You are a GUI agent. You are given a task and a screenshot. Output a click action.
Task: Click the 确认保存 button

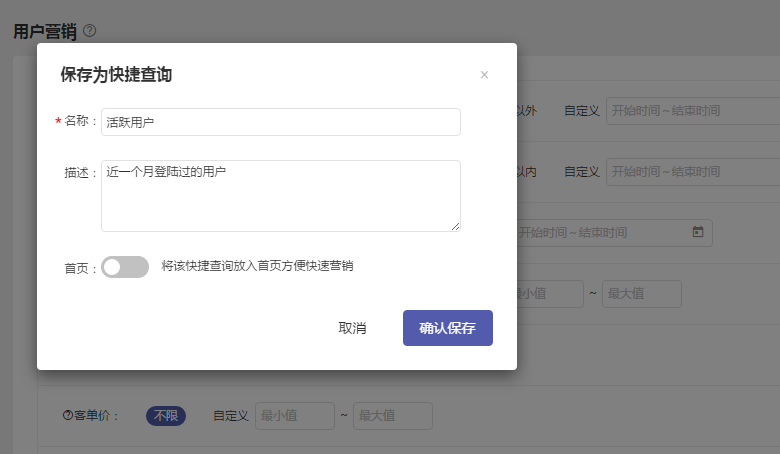coord(447,328)
